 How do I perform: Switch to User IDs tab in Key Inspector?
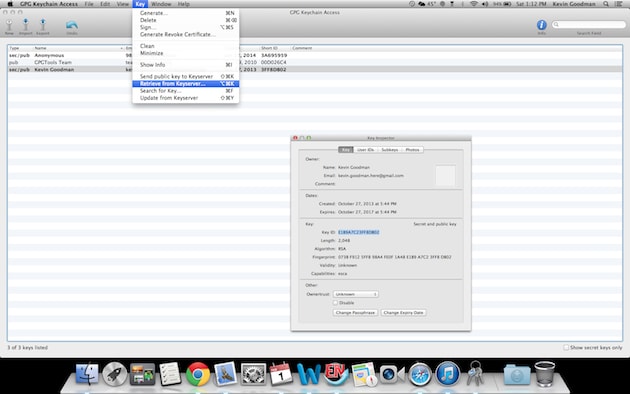point(365,150)
